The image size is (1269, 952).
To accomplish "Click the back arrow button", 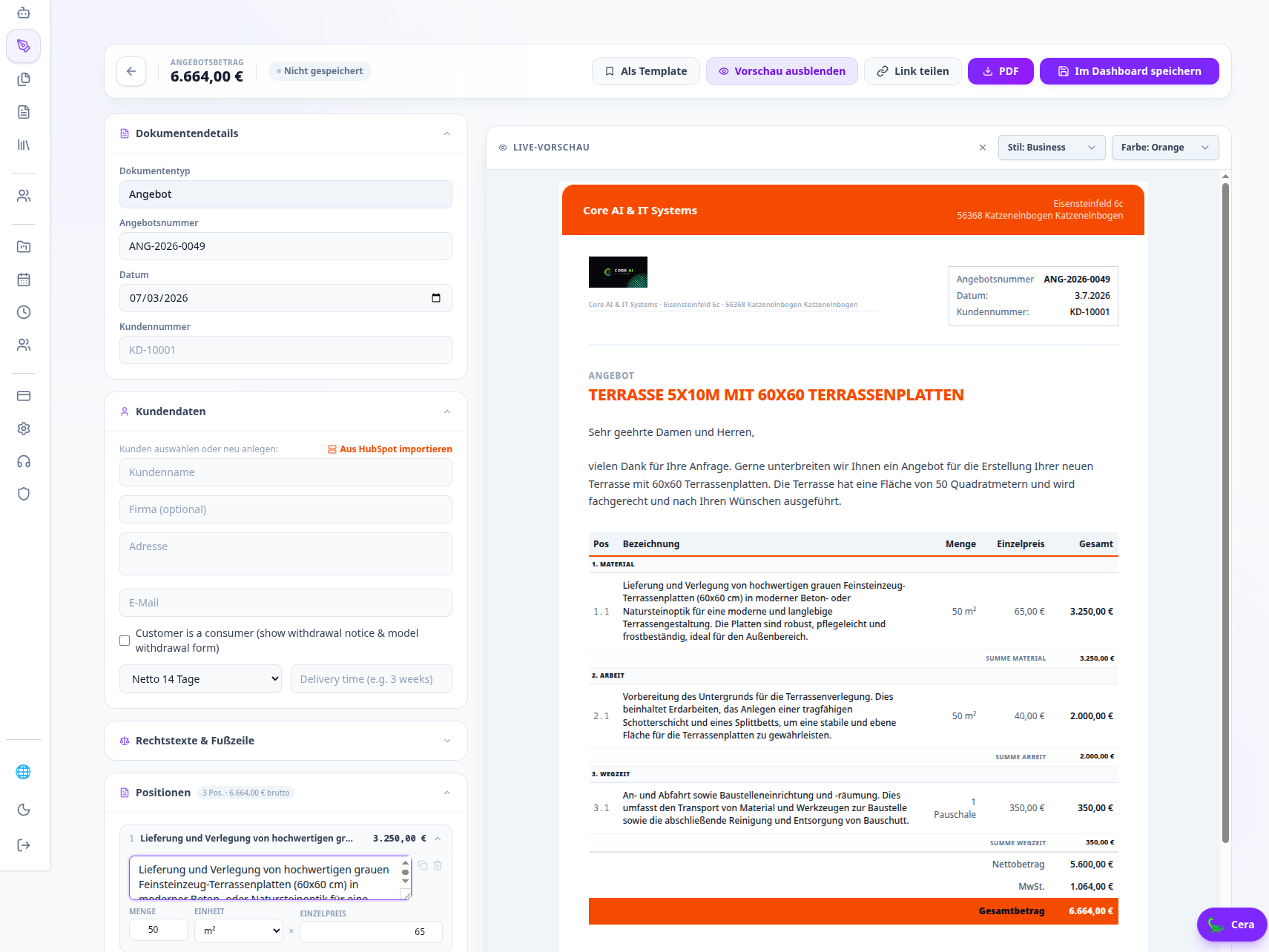I will [x=131, y=71].
